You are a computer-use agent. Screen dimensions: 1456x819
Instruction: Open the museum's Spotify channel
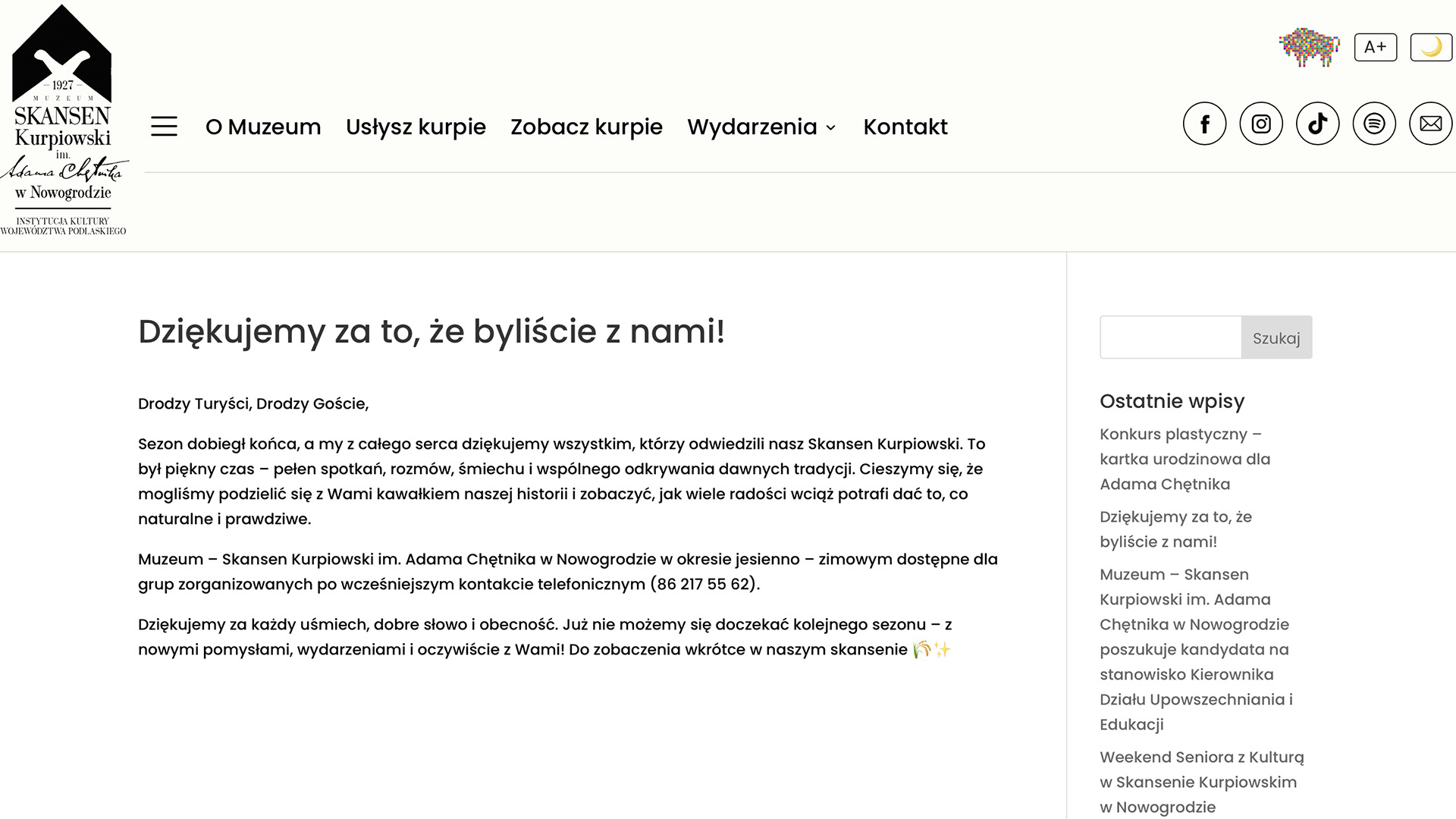click(x=1374, y=124)
